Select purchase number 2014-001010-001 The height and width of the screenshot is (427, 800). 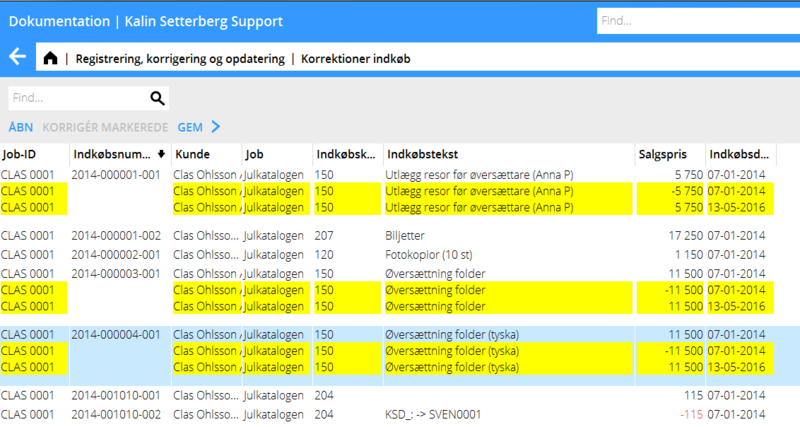click(x=116, y=395)
